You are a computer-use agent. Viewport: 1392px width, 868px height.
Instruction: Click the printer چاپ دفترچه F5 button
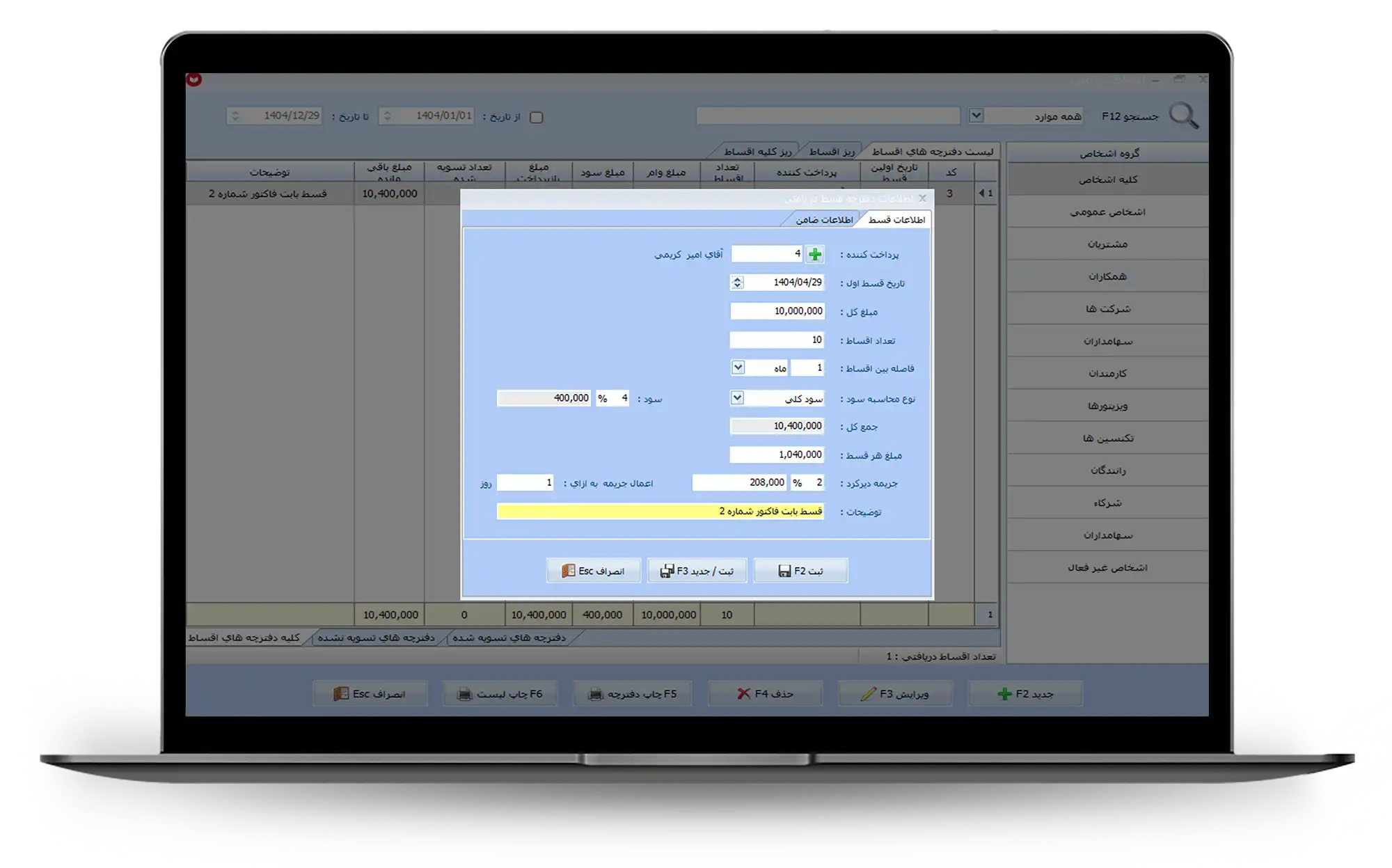[x=632, y=694]
